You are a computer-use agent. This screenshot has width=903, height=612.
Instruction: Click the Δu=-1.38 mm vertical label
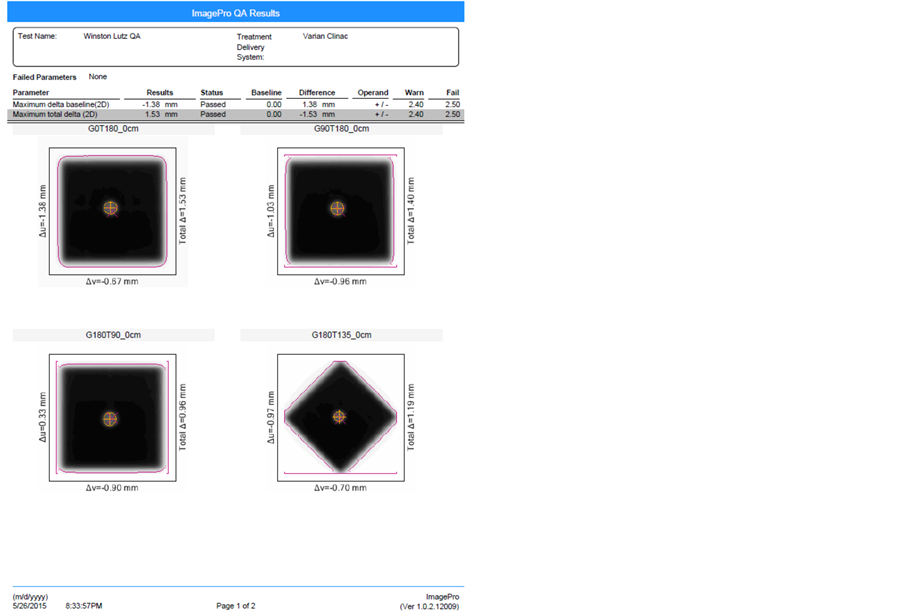pyautogui.click(x=43, y=211)
